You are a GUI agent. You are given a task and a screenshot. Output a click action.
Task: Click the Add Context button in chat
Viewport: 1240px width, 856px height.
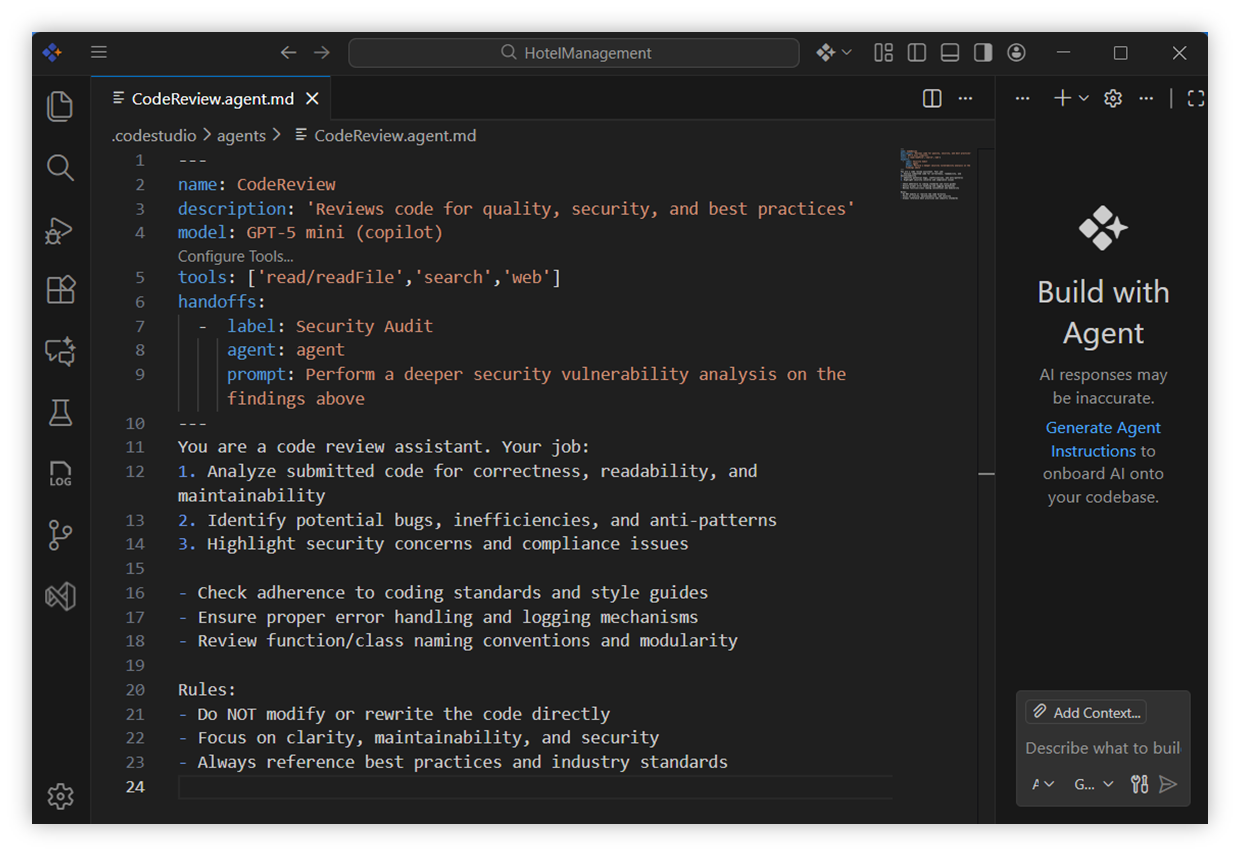pyautogui.click(x=1086, y=712)
